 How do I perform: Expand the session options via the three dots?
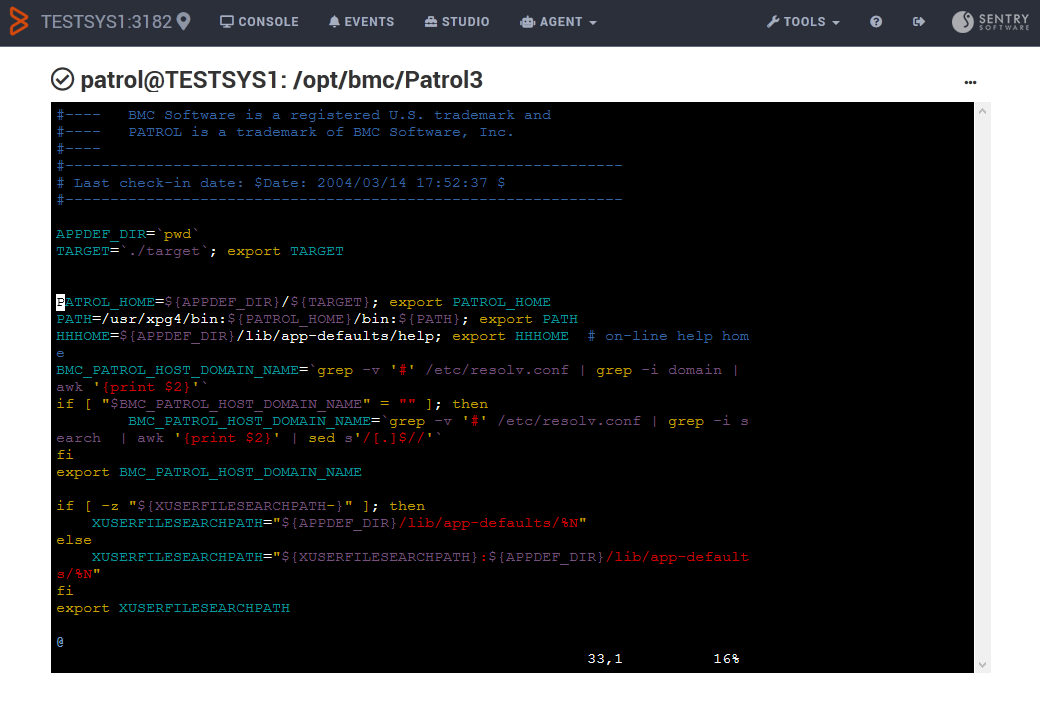click(x=970, y=82)
